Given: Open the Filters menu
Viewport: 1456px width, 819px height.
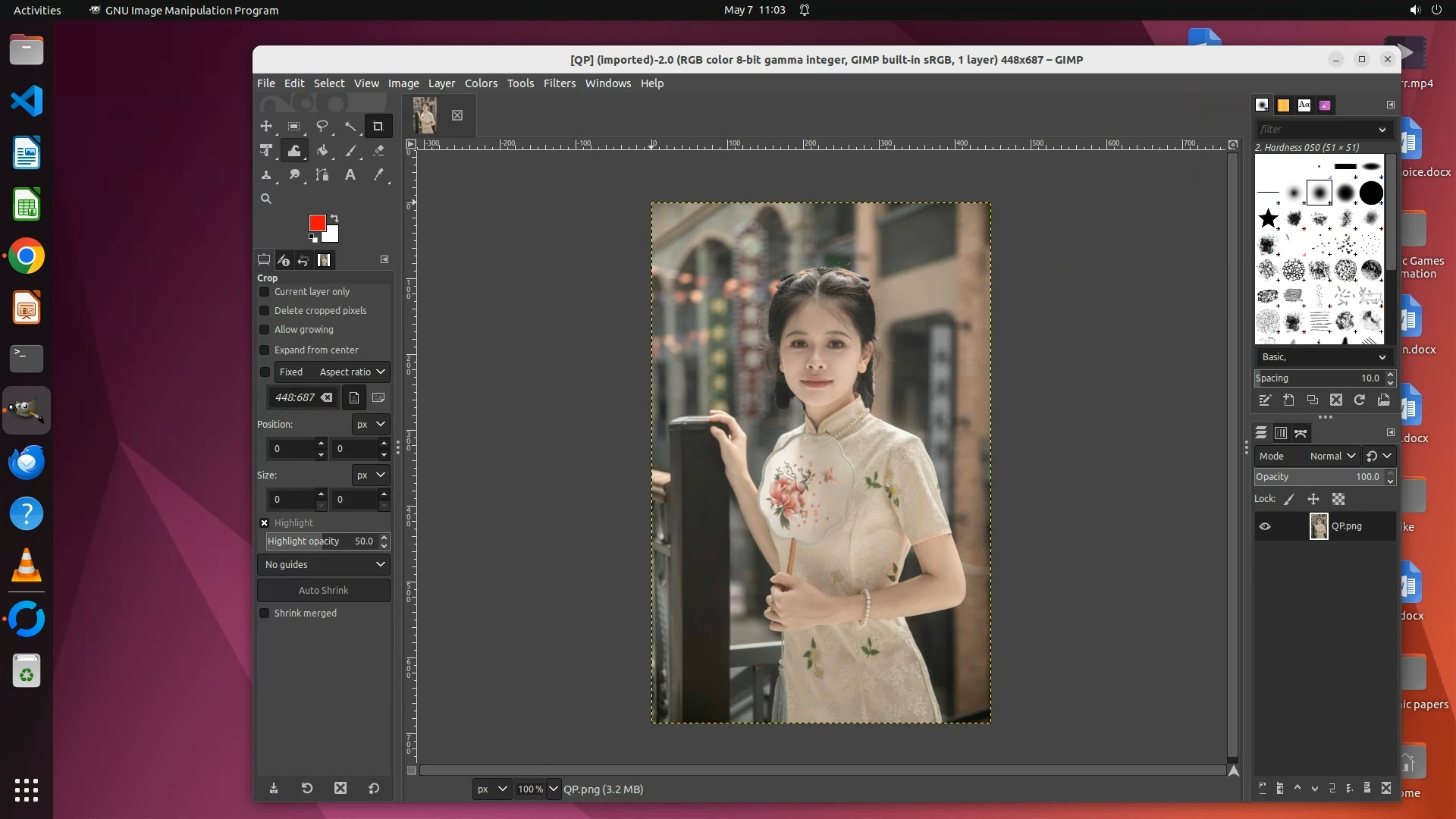Looking at the screenshot, I should pyautogui.click(x=559, y=83).
